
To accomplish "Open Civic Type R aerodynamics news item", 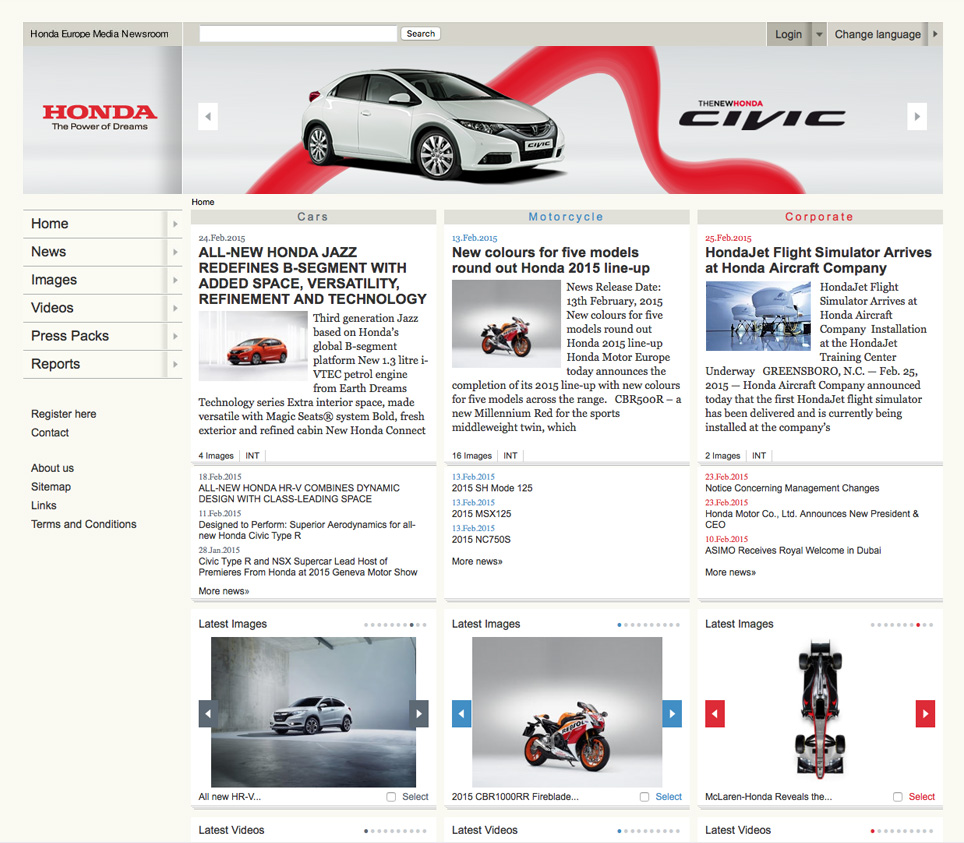I will click(307, 531).
